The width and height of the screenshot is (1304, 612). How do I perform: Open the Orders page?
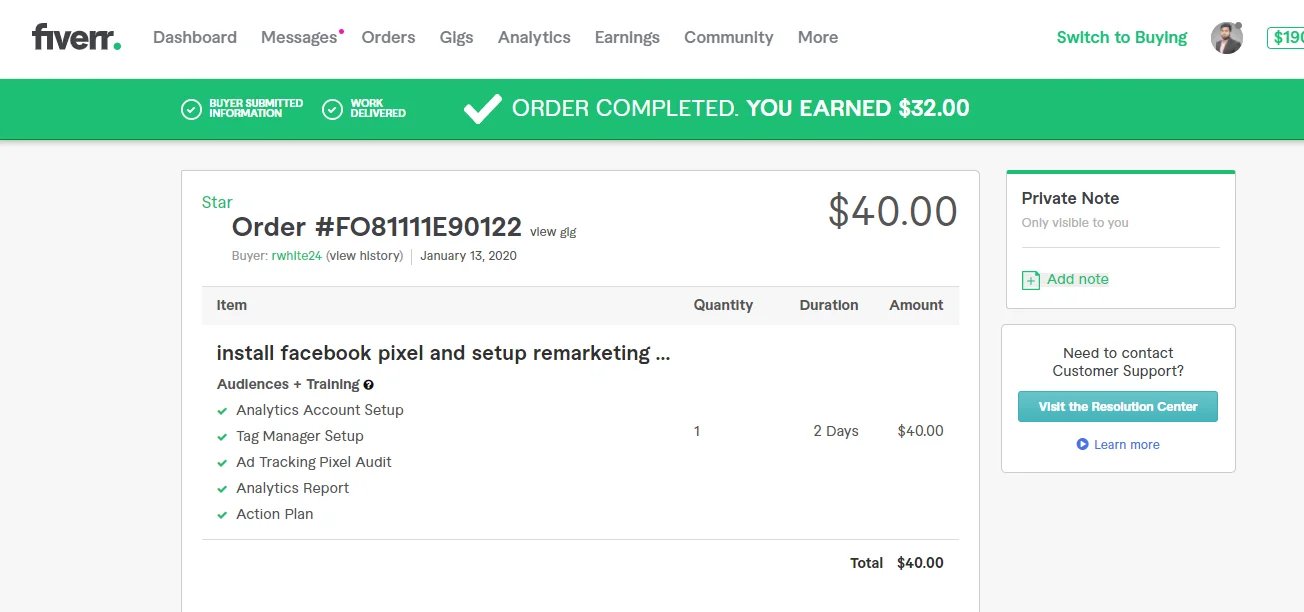388,38
